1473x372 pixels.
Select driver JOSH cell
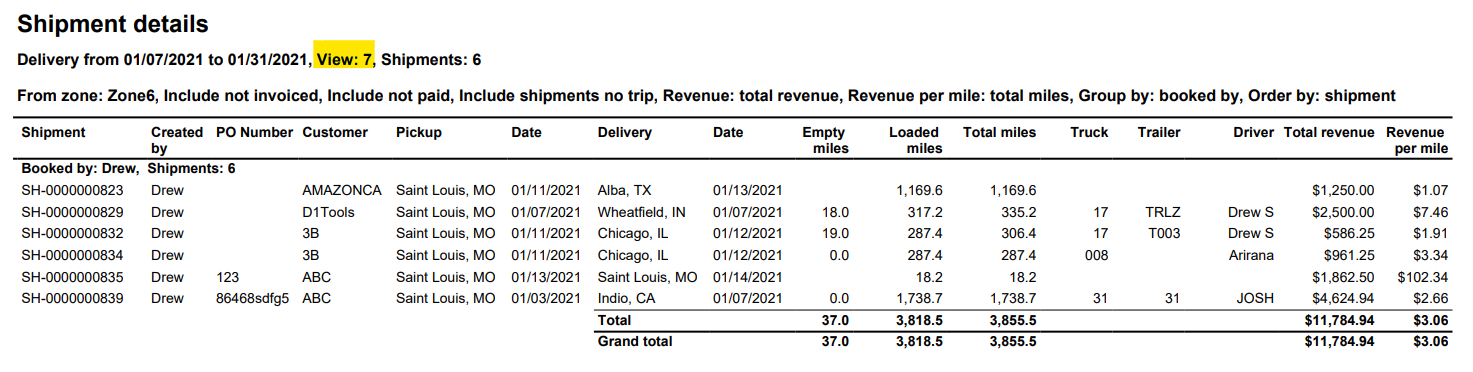tap(1255, 298)
